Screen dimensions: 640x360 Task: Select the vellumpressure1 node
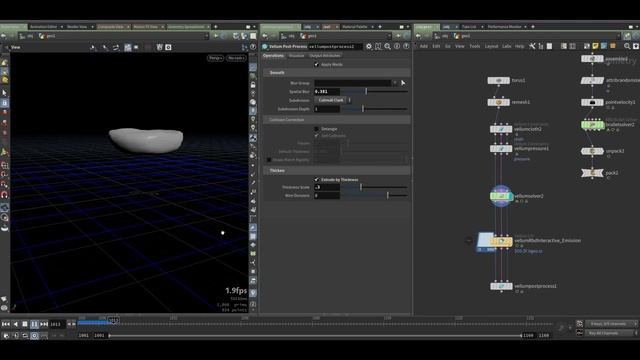click(501, 149)
